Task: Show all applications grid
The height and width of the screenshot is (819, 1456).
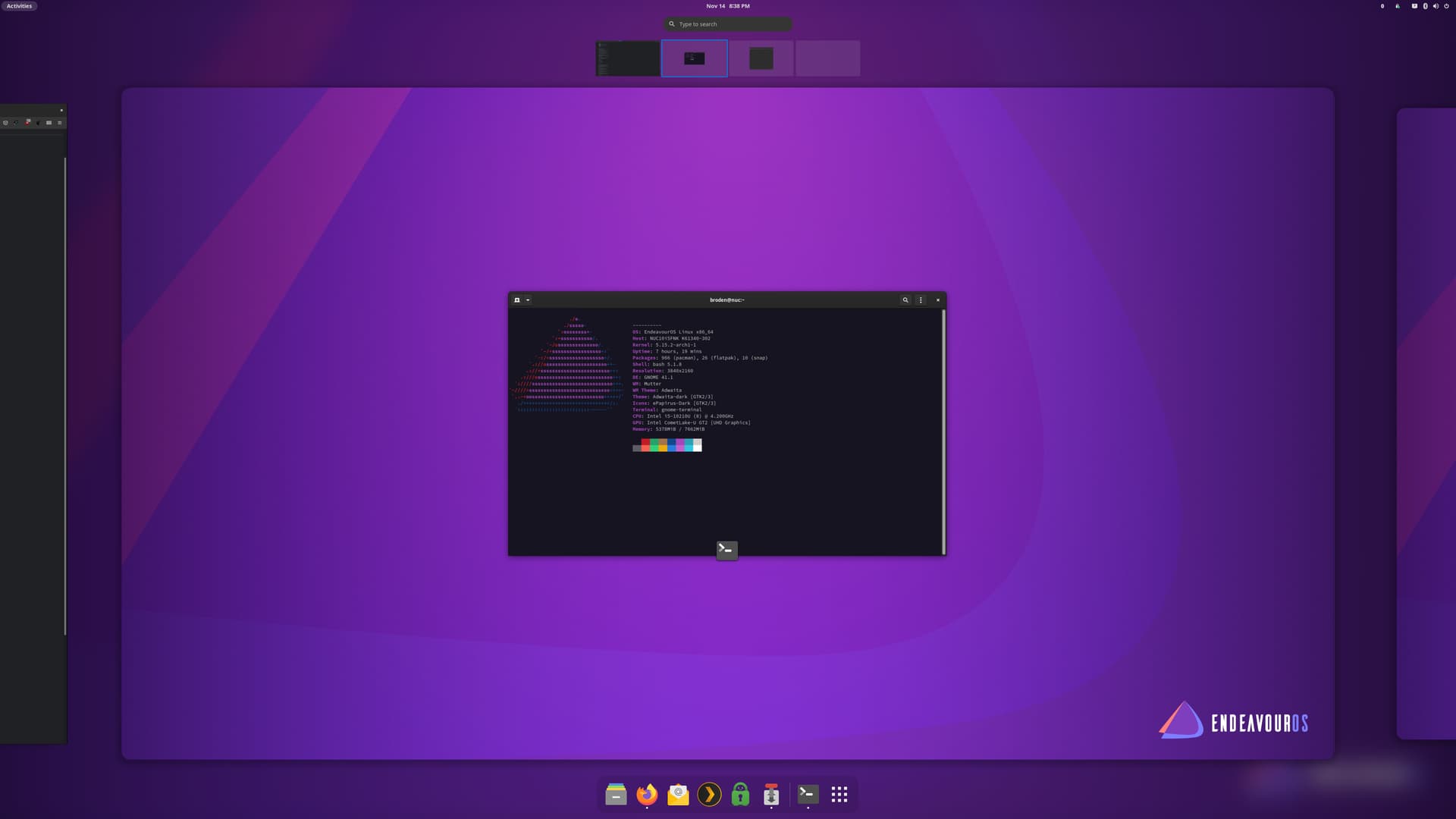Action: point(839,794)
